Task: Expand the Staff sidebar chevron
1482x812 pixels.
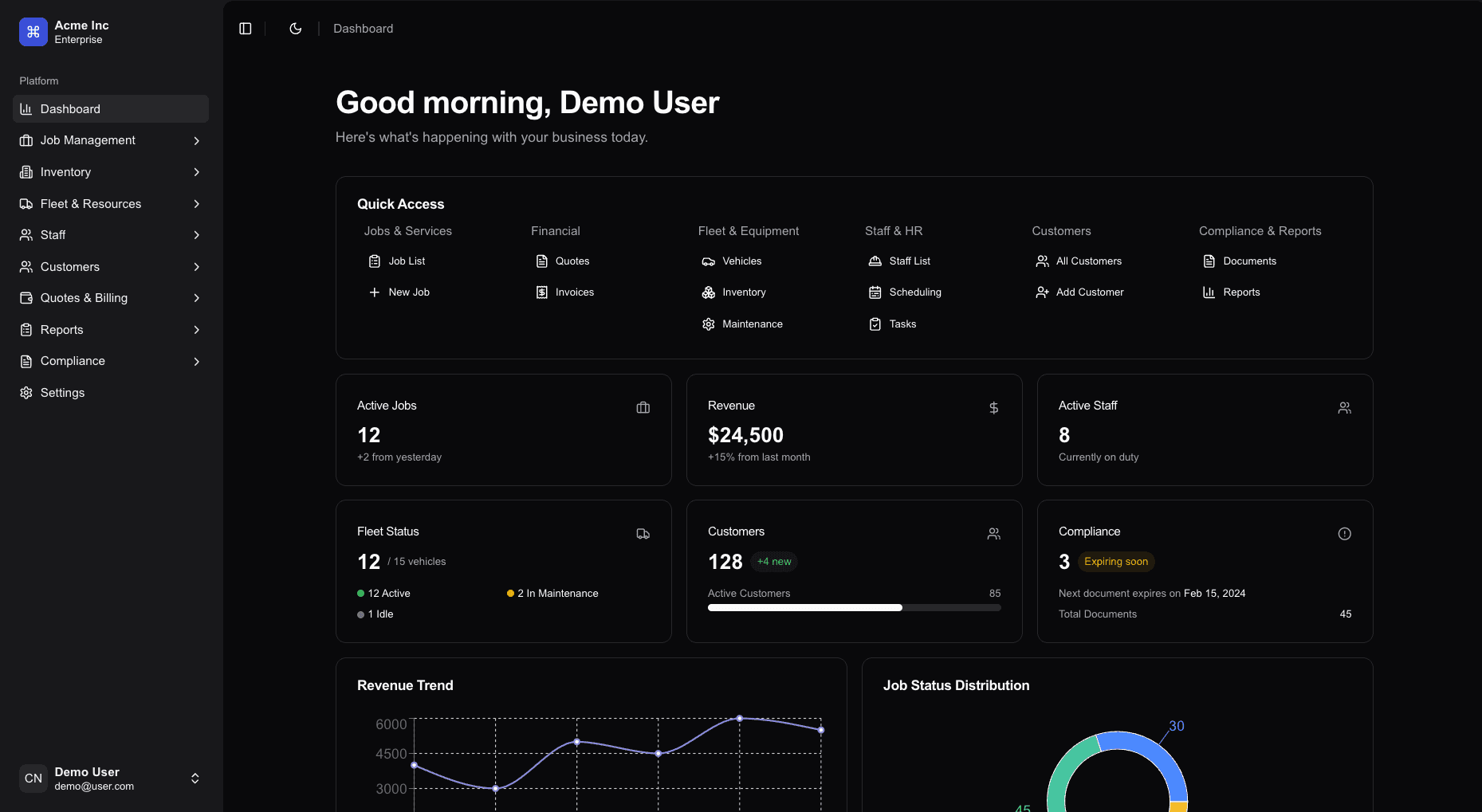Action: click(x=196, y=235)
